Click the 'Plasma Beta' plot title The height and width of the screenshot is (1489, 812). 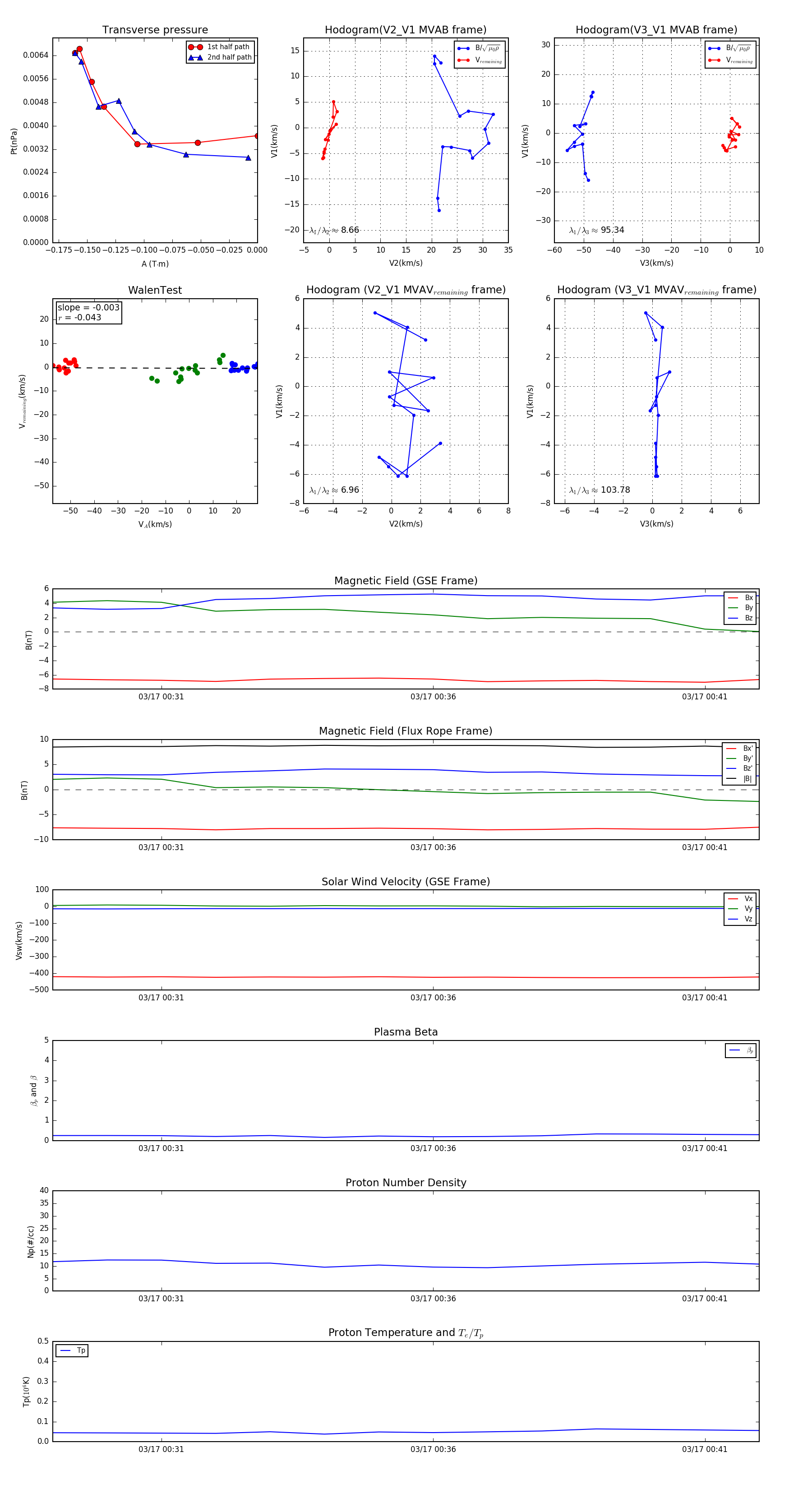point(406,1032)
